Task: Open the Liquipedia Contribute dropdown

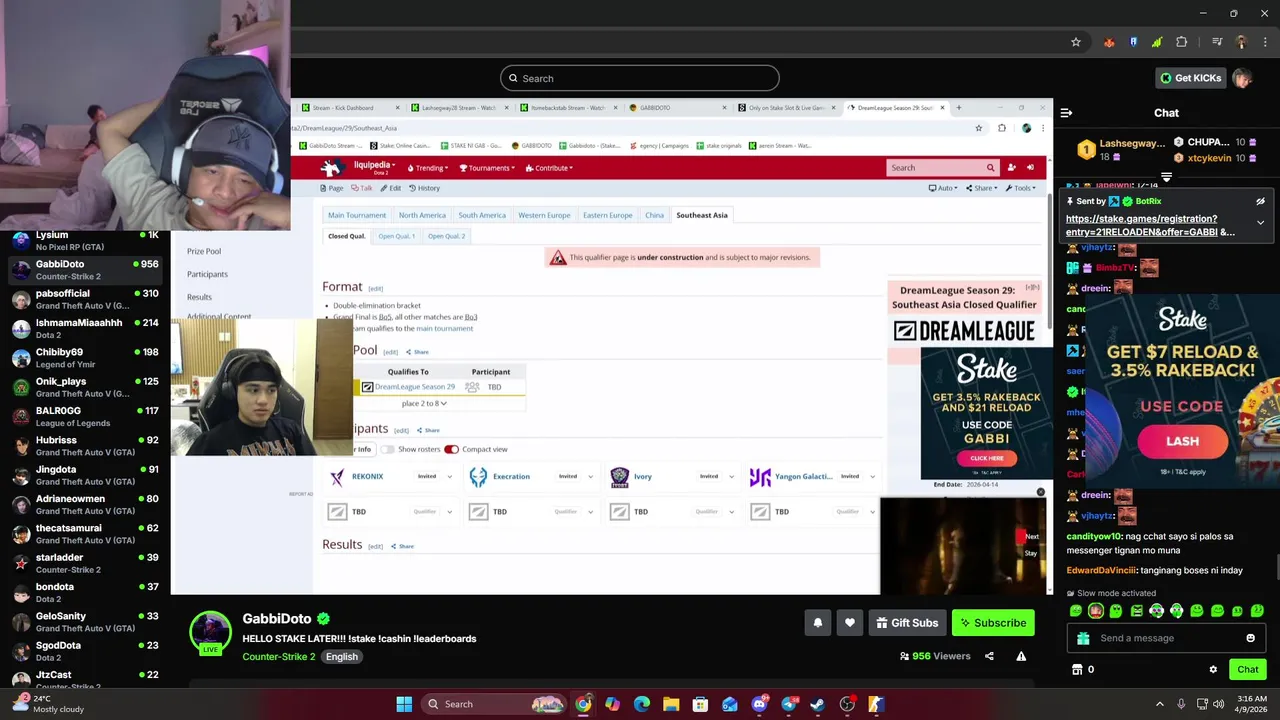Action: pyautogui.click(x=550, y=168)
